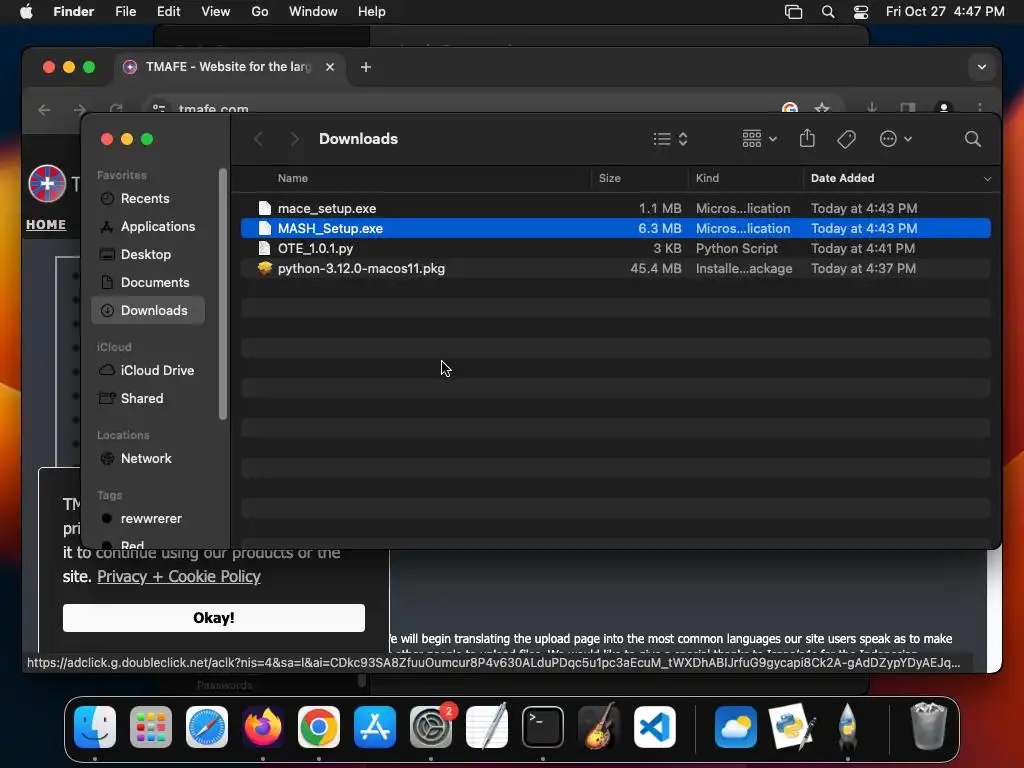Sort files by Kind column
The image size is (1024, 768).
[707, 178]
